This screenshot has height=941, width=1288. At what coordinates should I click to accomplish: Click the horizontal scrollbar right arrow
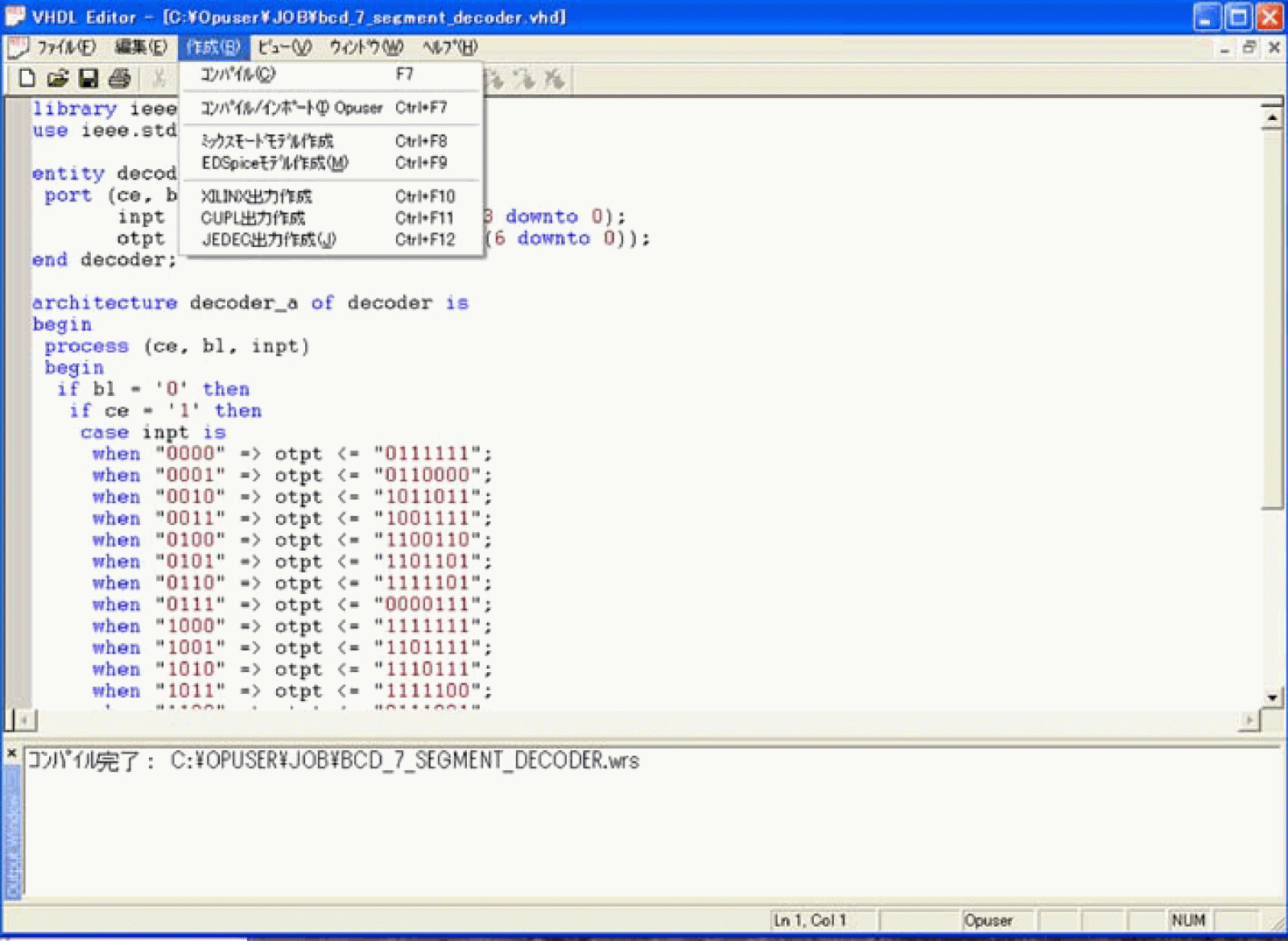1249,720
